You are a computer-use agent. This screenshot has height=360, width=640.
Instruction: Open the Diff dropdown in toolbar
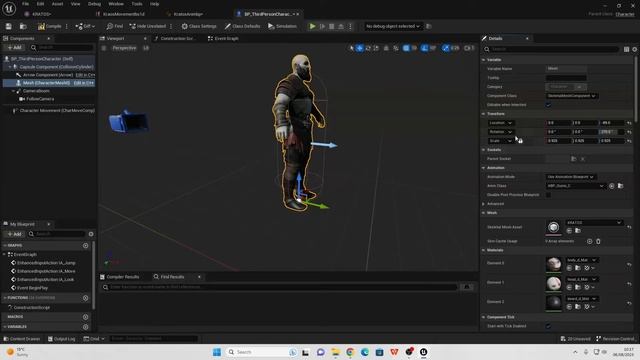click(x=85, y=26)
